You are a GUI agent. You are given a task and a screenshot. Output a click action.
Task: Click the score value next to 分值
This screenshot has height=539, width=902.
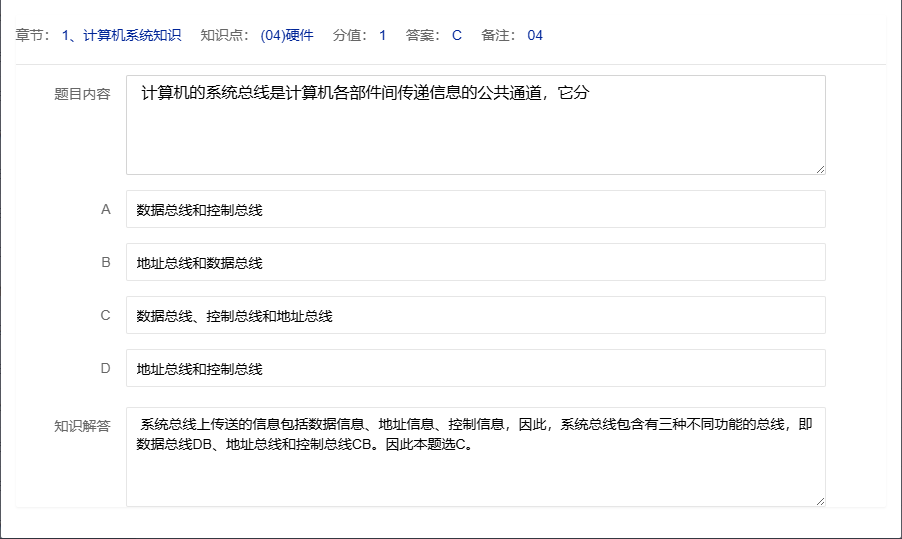(382, 36)
